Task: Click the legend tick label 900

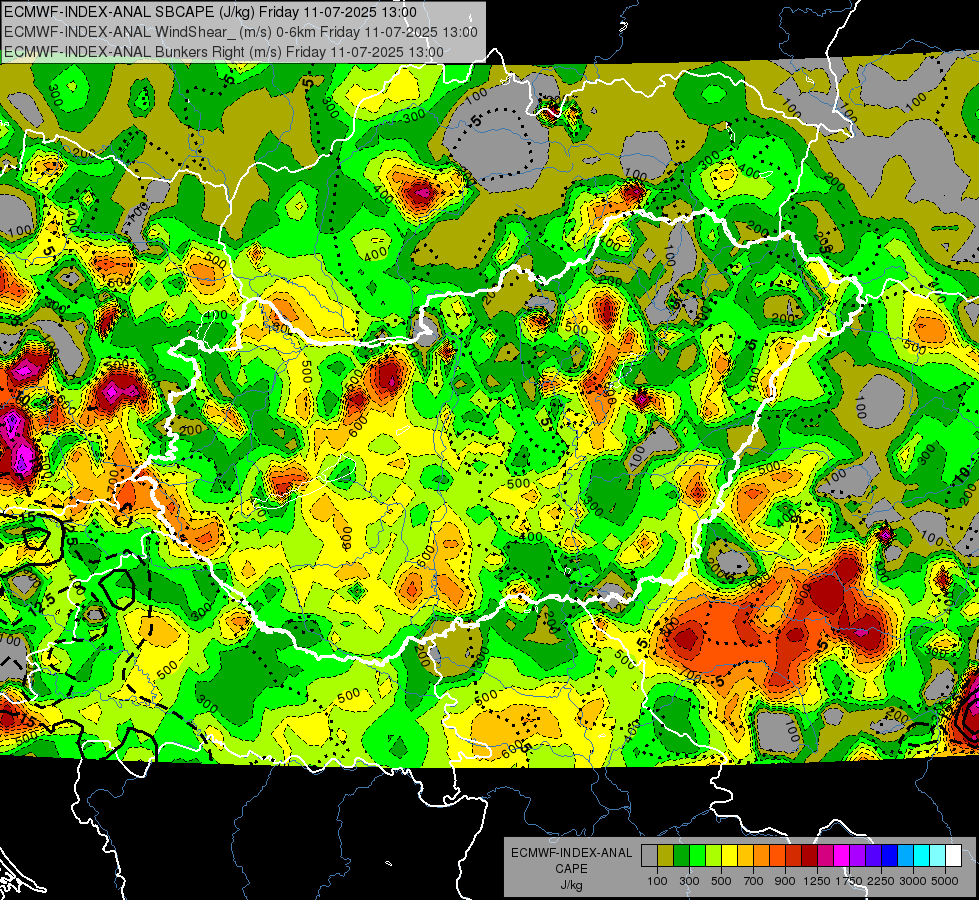Action: pos(785,881)
